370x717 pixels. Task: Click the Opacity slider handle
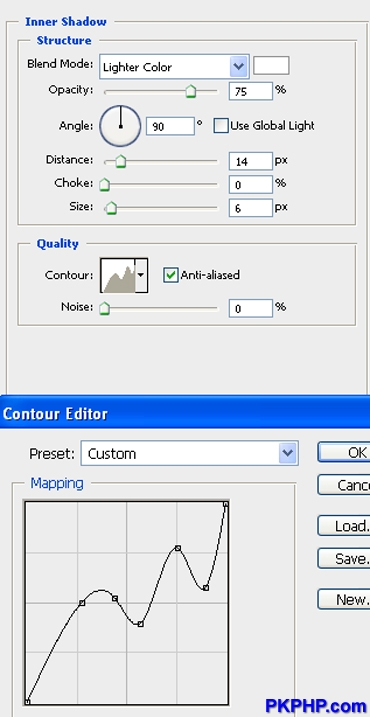(191, 91)
